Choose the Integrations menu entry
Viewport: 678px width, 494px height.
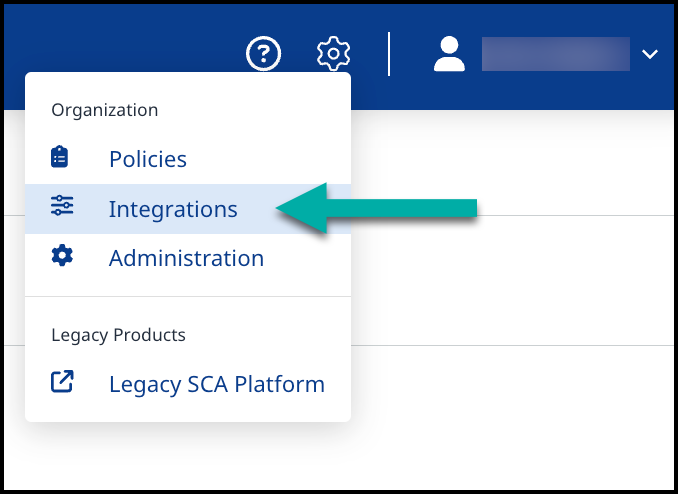[173, 209]
